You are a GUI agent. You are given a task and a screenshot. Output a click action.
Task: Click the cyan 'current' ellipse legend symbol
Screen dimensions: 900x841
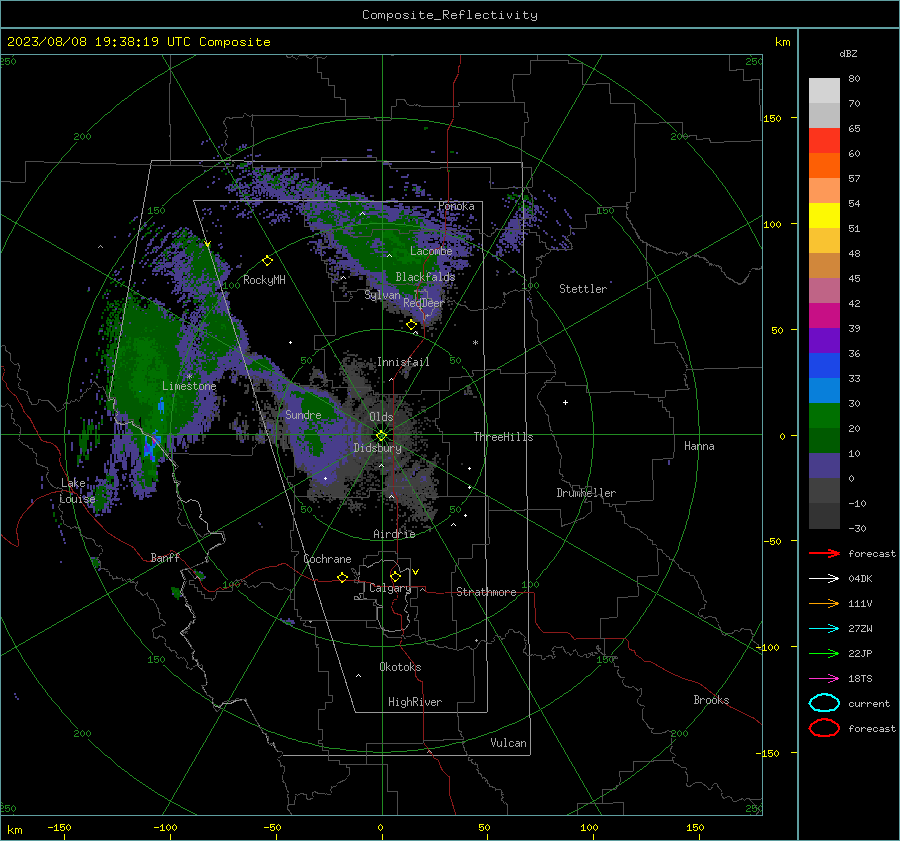pyautogui.click(x=824, y=703)
